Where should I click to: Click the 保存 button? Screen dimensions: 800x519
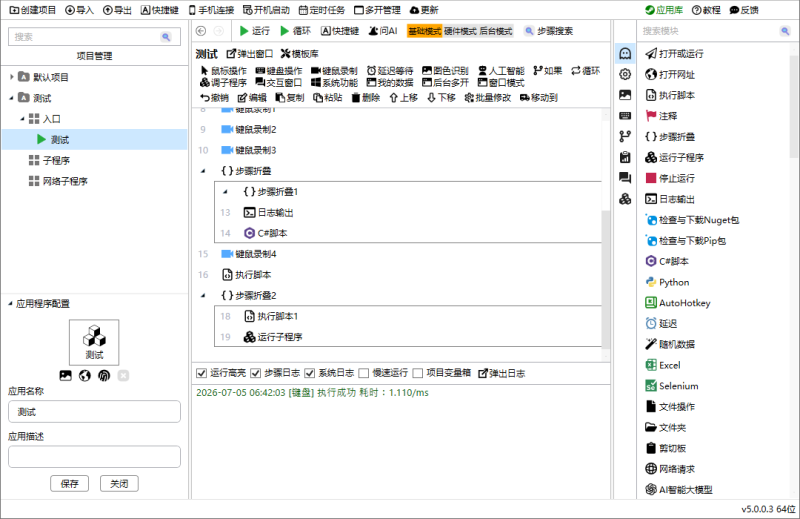click(x=69, y=484)
